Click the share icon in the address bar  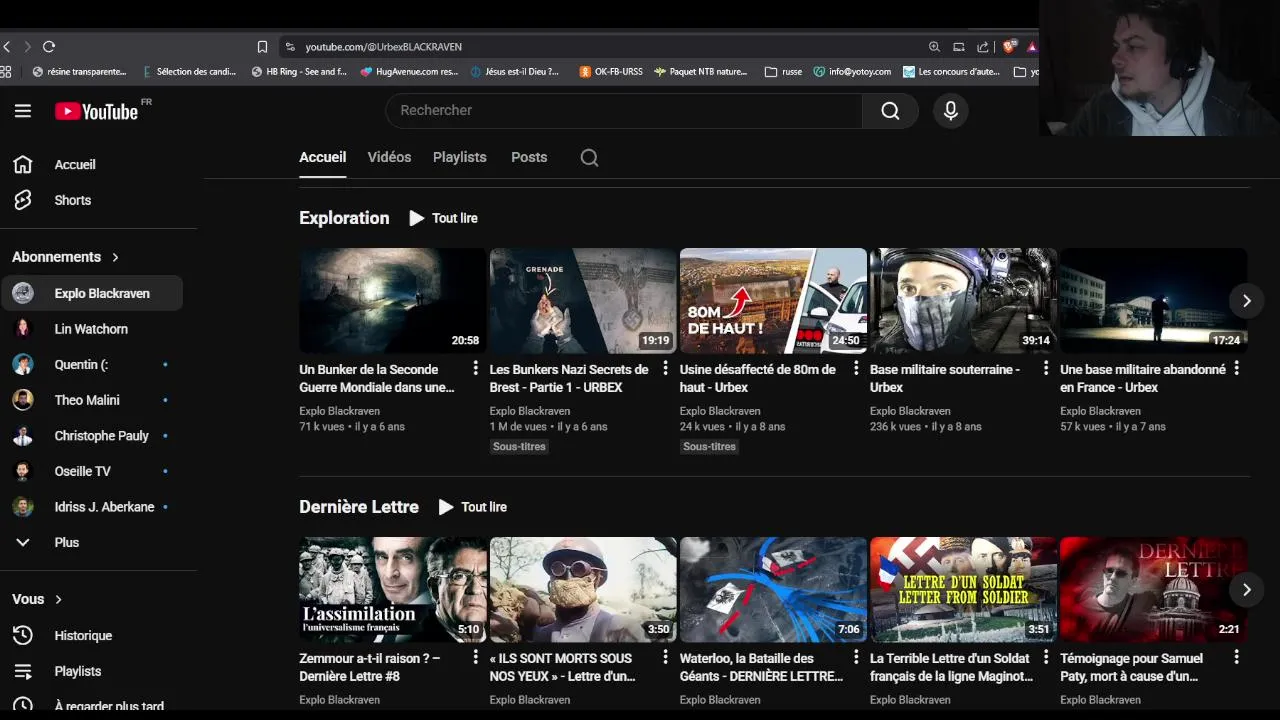983,46
